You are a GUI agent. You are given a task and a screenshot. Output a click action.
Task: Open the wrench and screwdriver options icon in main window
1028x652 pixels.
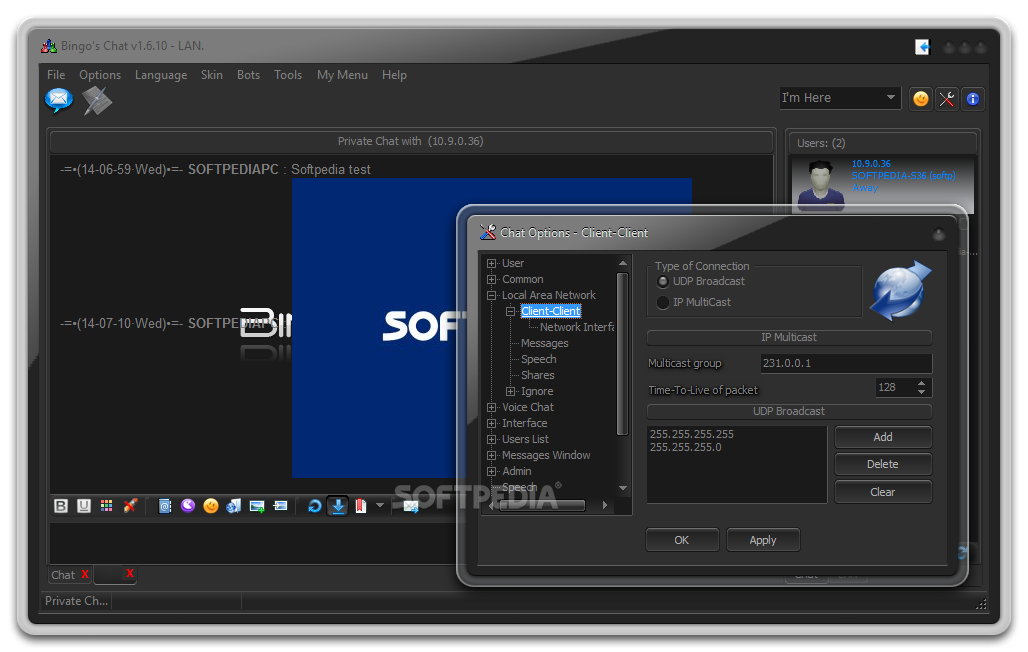[x=947, y=99]
